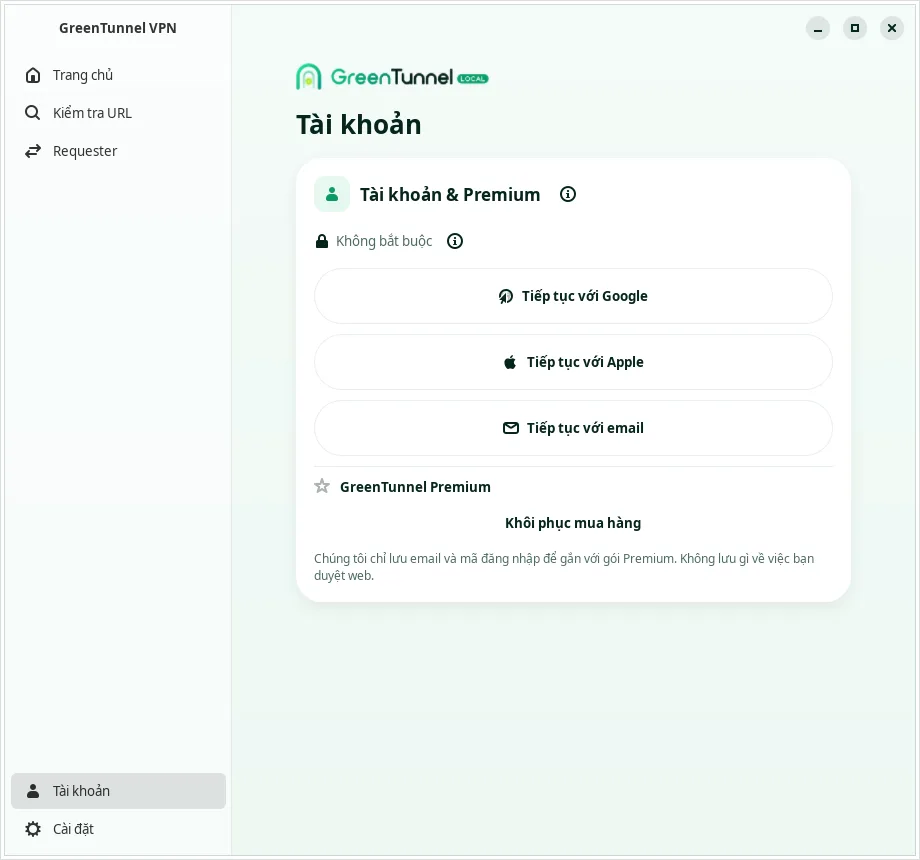Viewport: 920px width, 860px height.
Task: Click the person icon beside Tài khoản in sidebar
Action: 33,791
